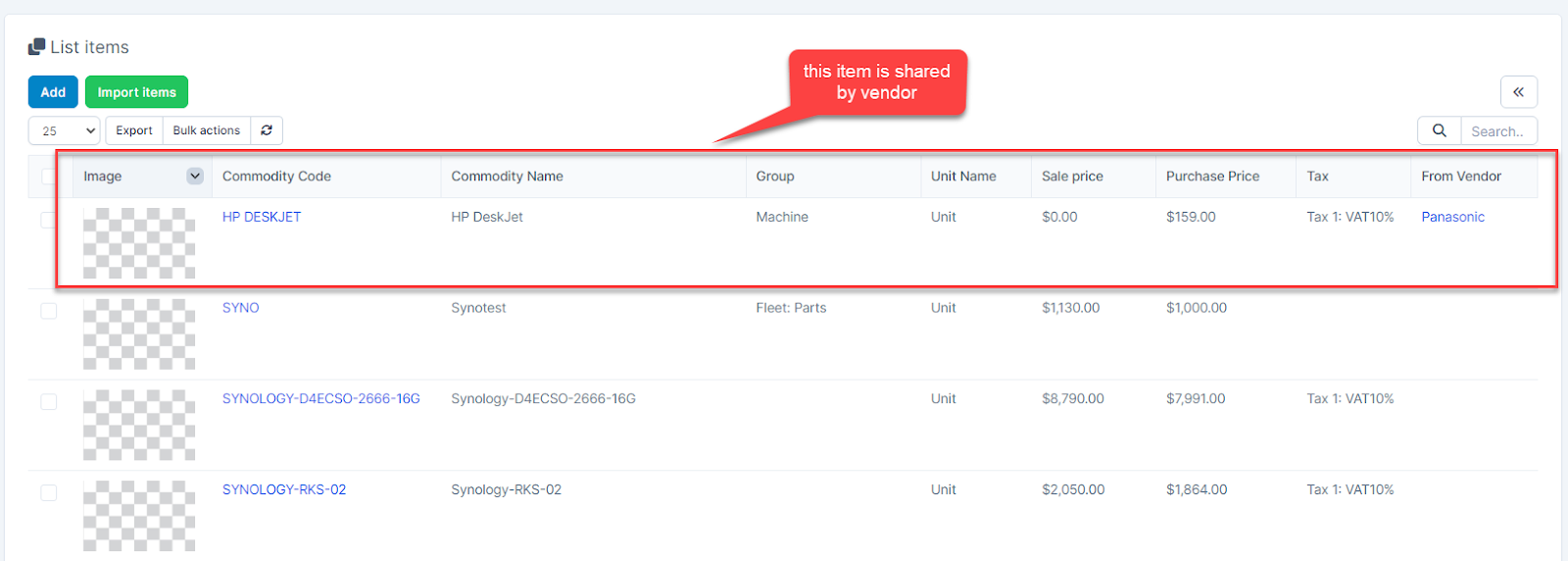Tick the checkbox for SYNO row

pos(49,311)
